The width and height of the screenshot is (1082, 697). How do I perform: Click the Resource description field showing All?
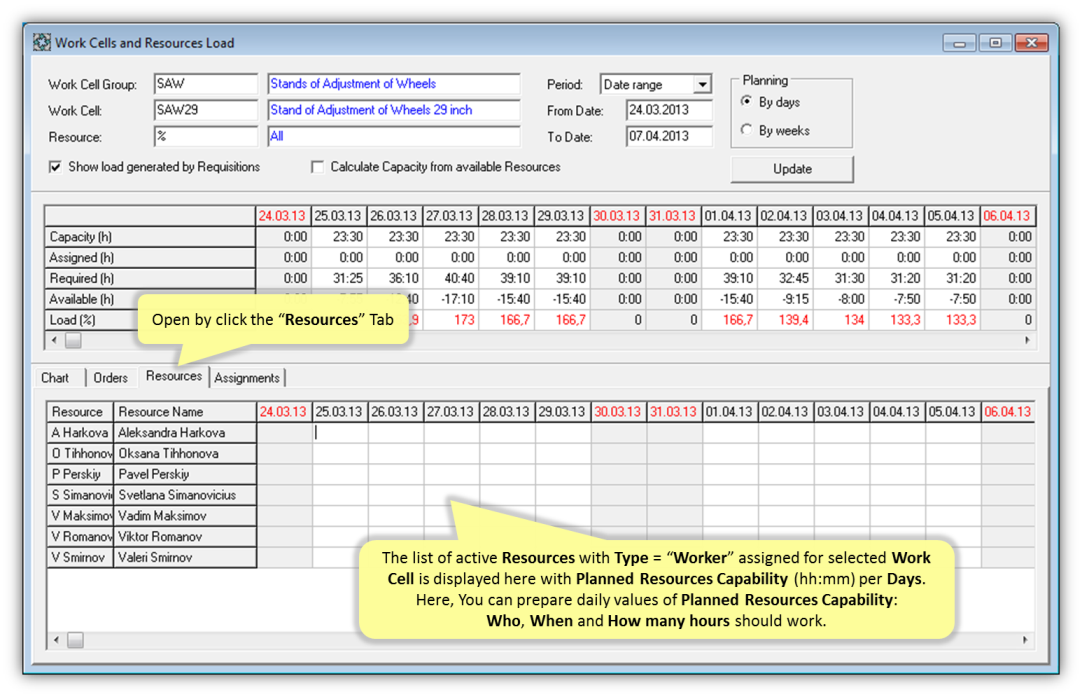coord(394,137)
